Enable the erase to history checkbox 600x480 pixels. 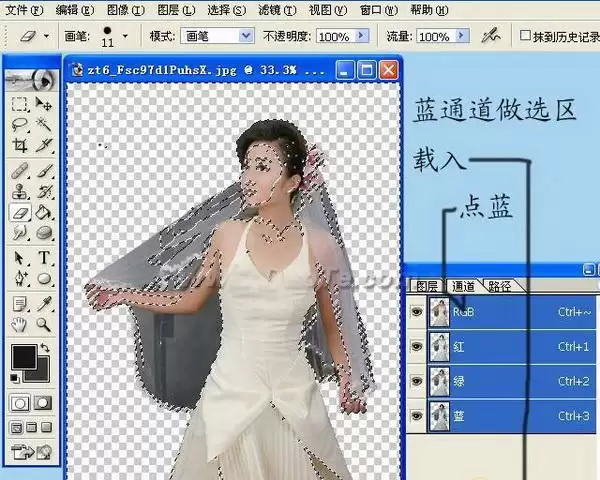[x=525, y=36]
